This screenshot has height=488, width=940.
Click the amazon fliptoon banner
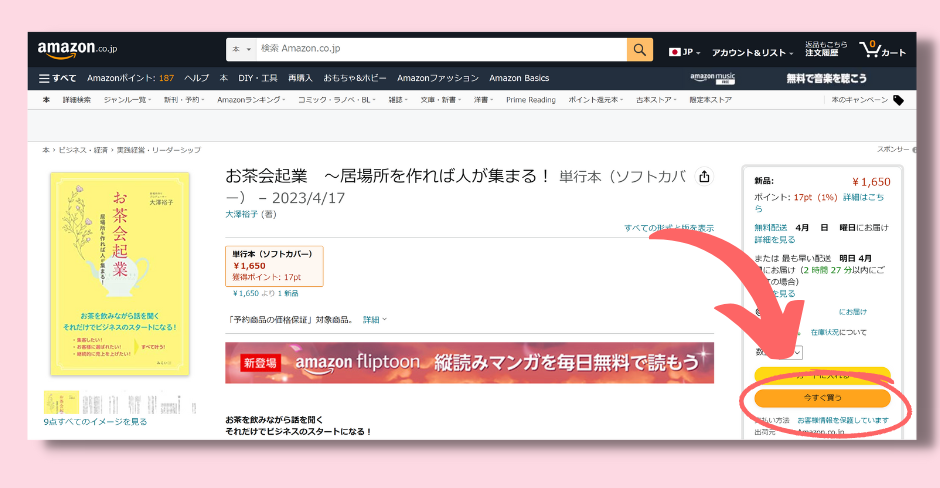[469, 363]
